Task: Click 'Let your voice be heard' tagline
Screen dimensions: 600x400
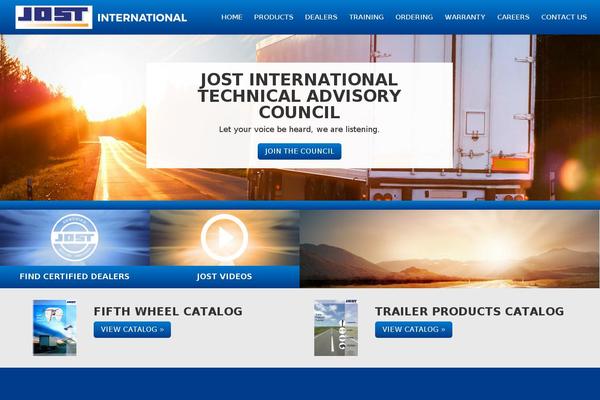Action: click(x=299, y=129)
